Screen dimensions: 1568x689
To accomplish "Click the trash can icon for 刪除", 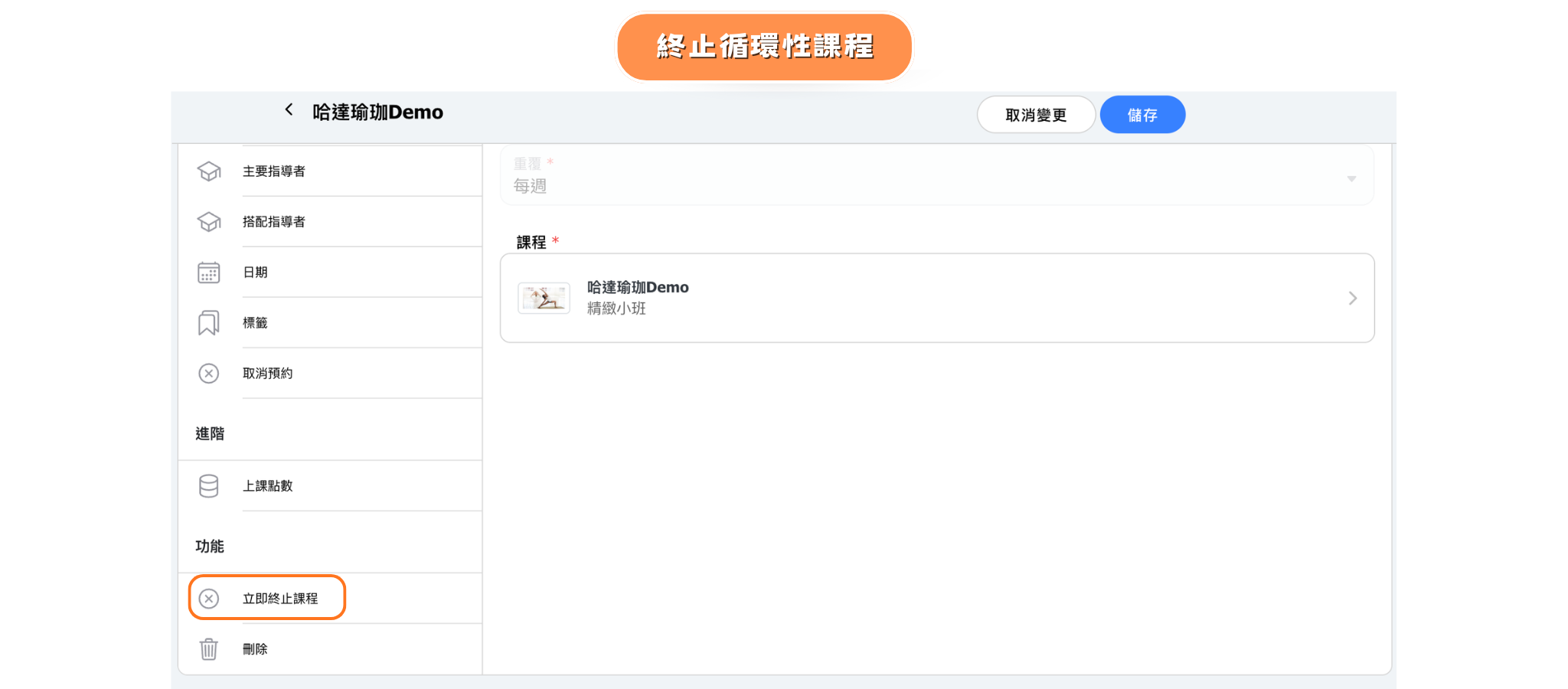I will click(208, 649).
